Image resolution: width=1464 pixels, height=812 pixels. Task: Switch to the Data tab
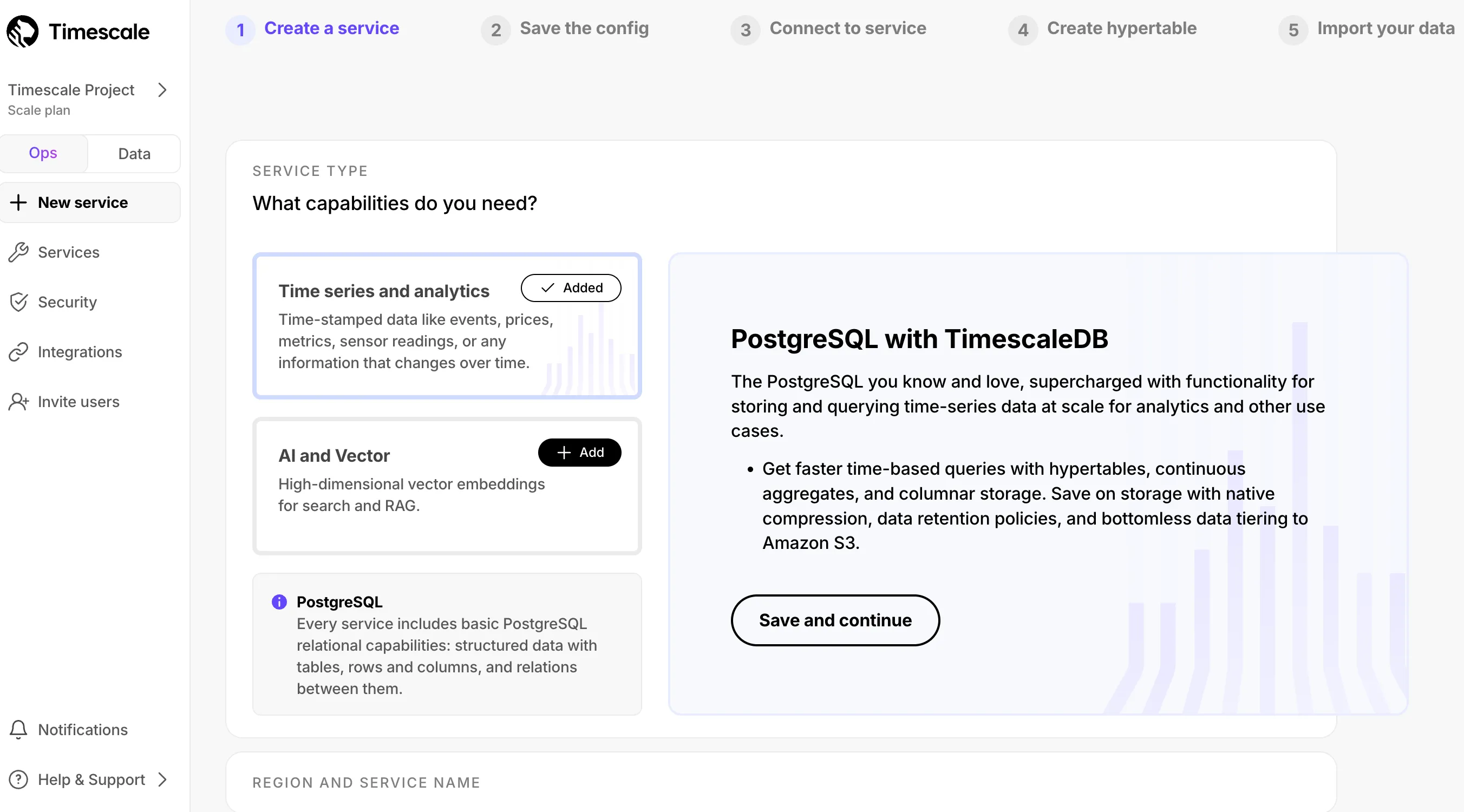pos(134,153)
